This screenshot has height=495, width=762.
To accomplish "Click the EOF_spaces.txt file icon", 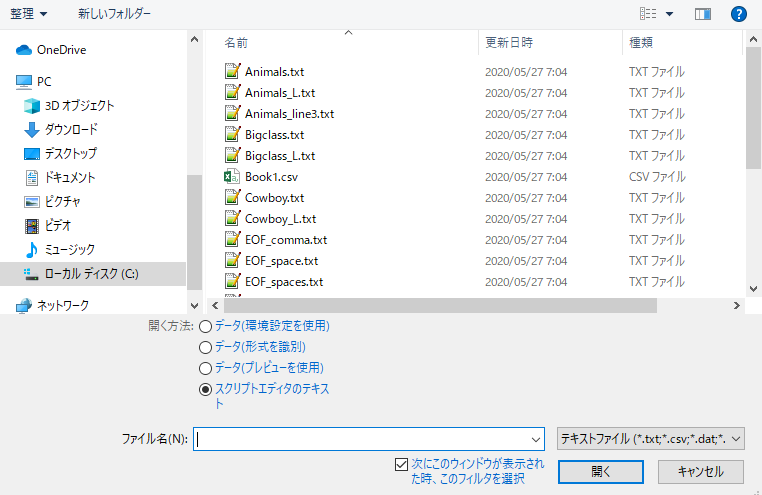I will tap(232, 282).
